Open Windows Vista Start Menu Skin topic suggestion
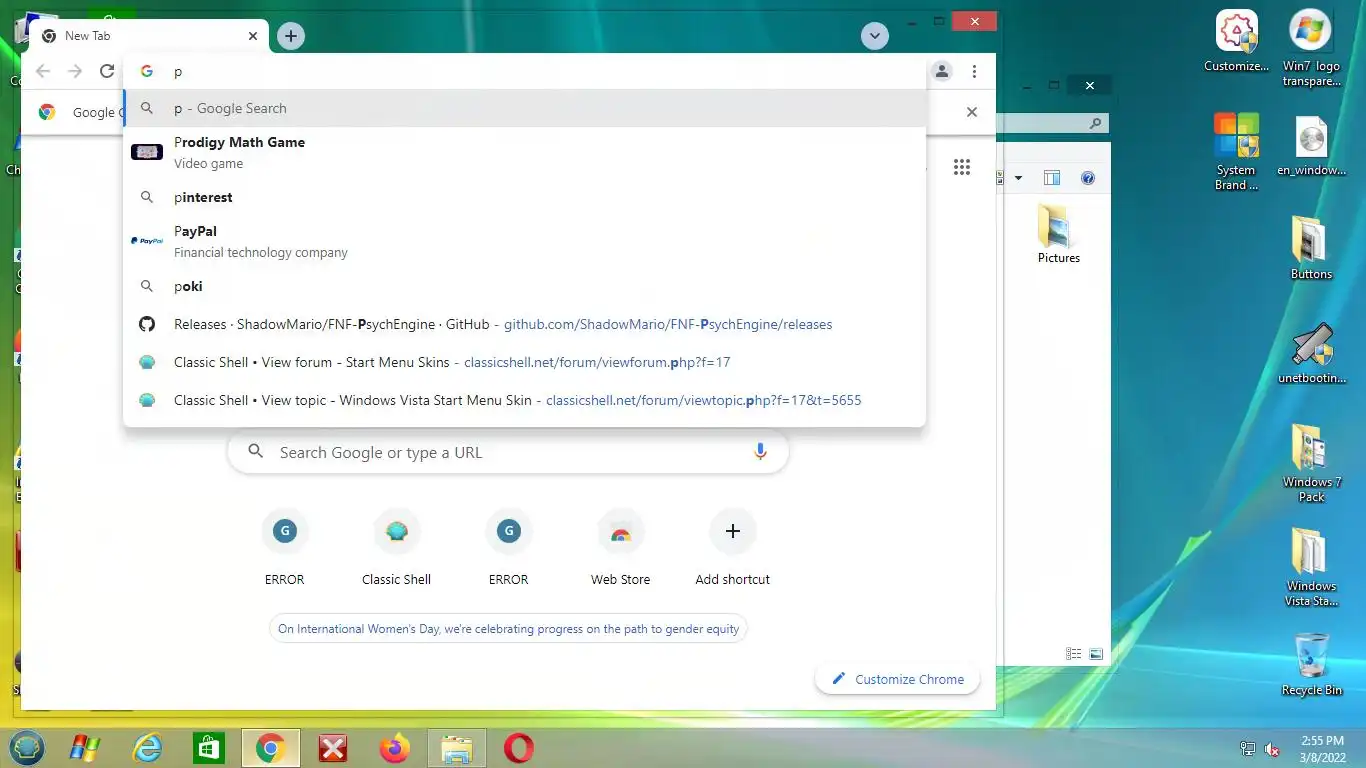 (x=525, y=400)
